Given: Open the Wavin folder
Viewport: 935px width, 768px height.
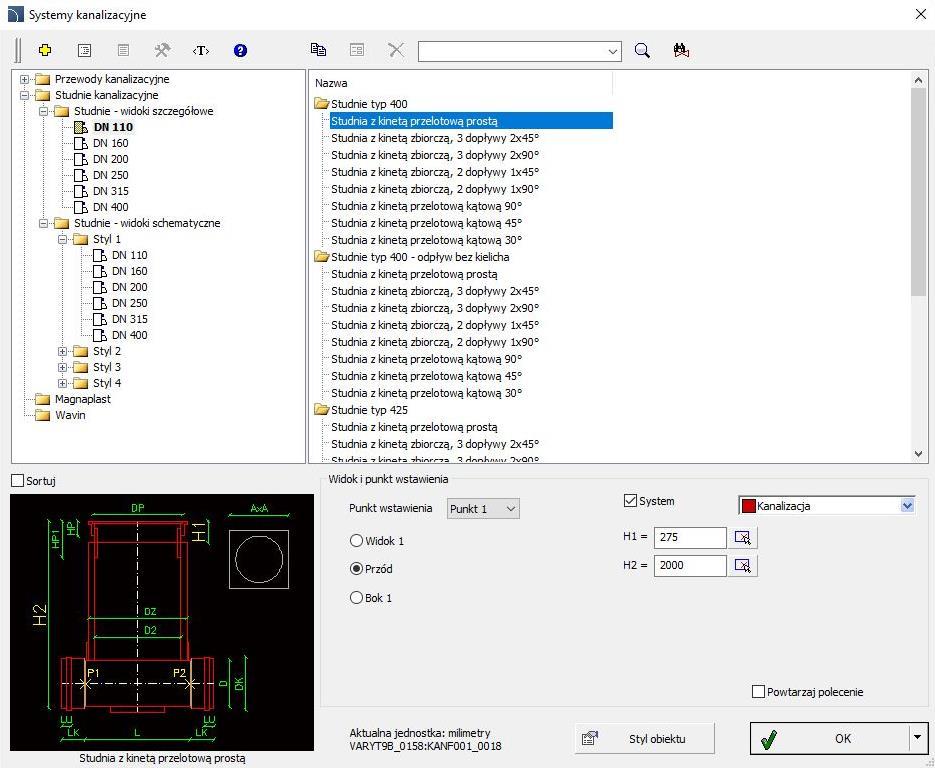Looking at the screenshot, I should click(x=70, y=415).
